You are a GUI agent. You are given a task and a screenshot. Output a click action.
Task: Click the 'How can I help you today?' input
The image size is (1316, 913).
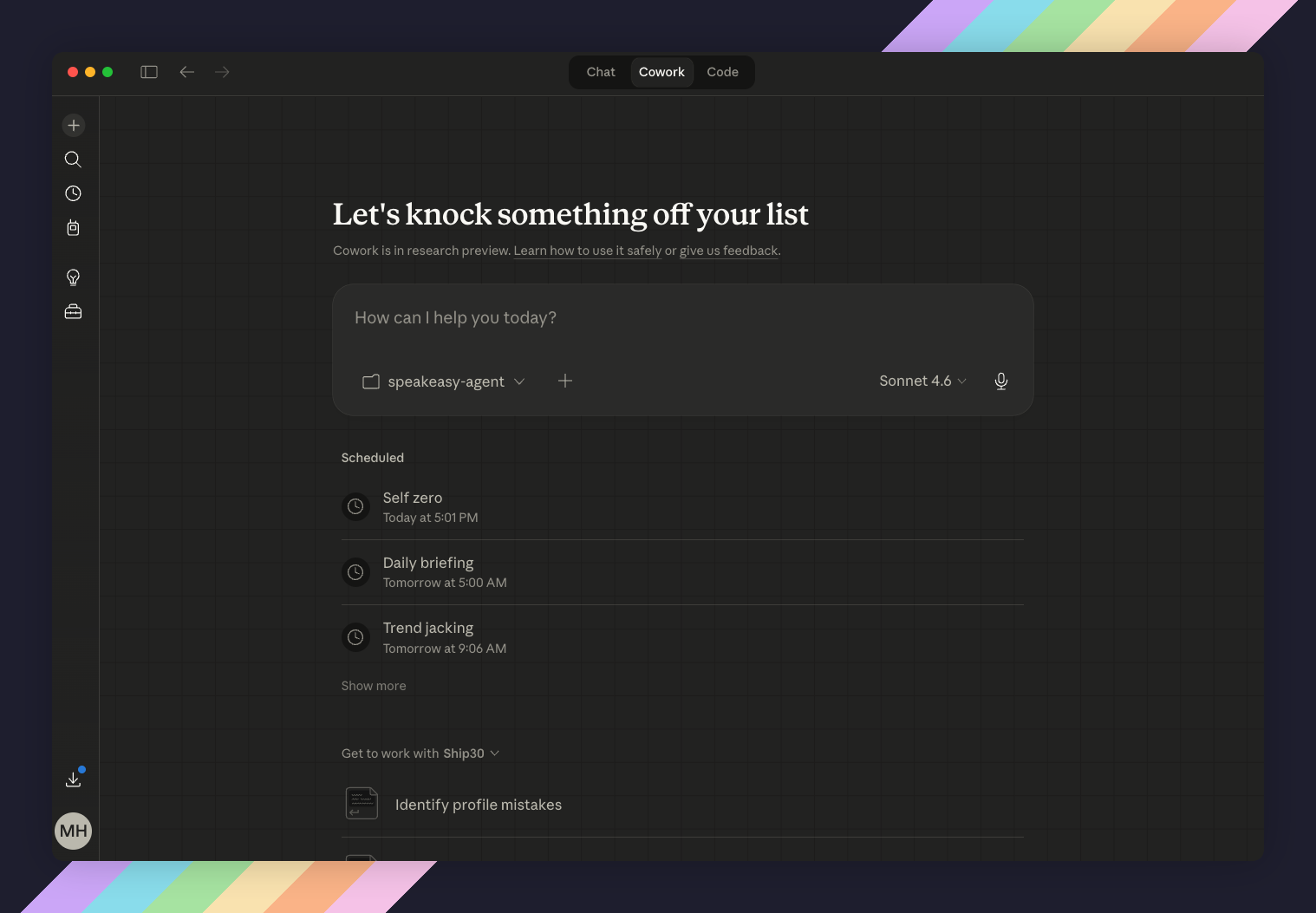pyautogui.click(x=682, y=318)
